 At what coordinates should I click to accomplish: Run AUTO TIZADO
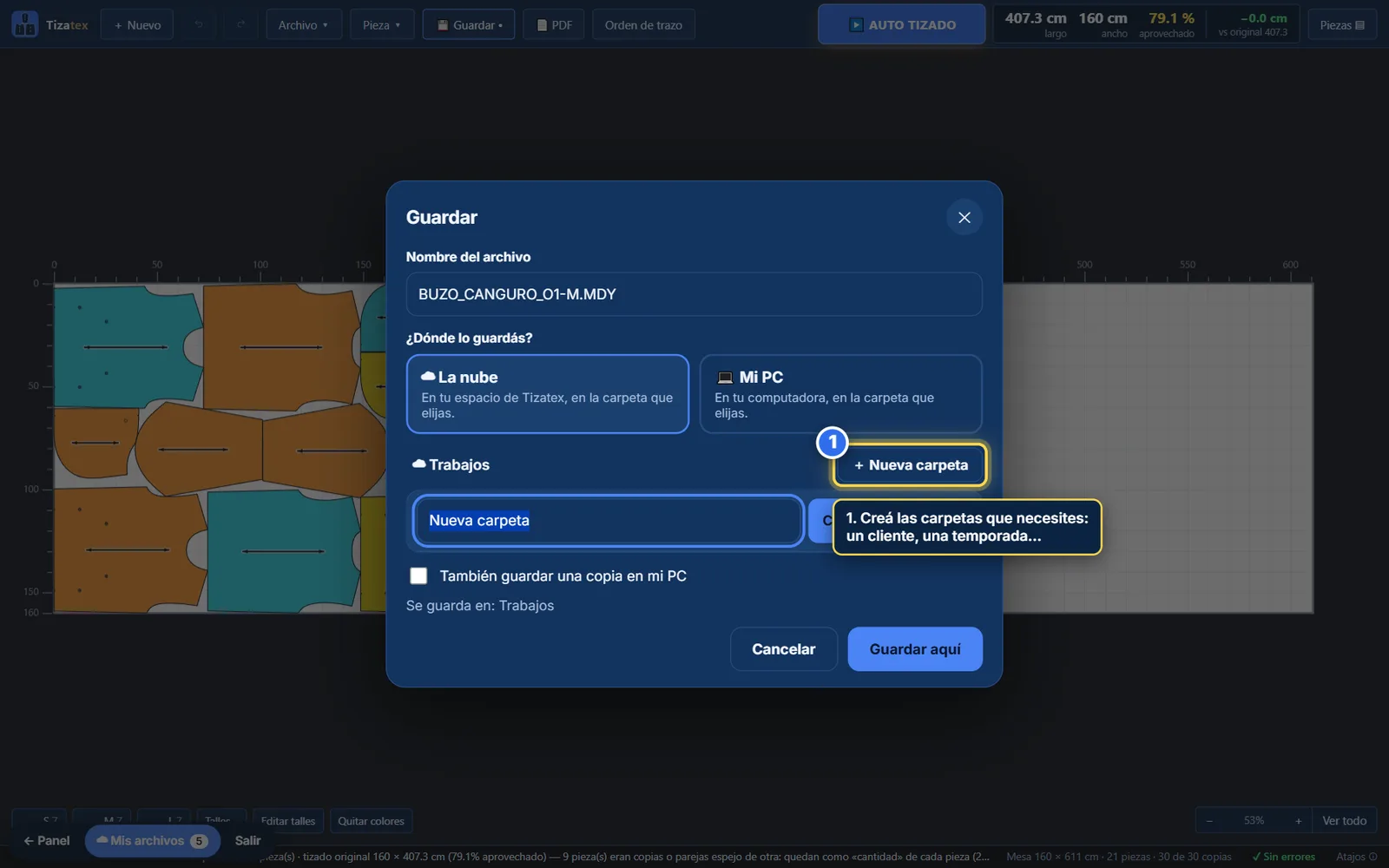(901, 24)
